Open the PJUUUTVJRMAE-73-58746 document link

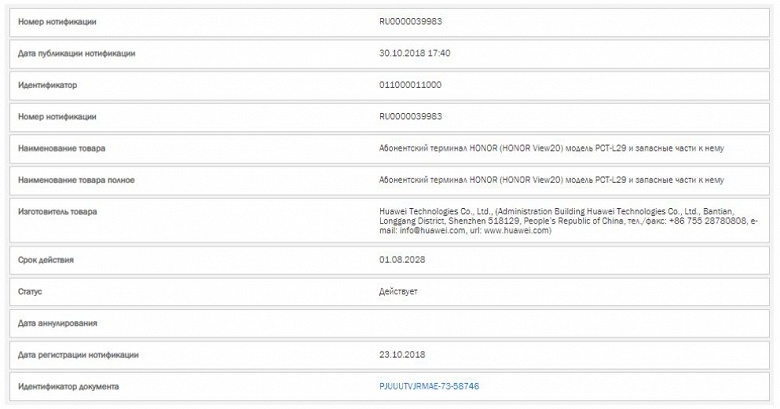(x=429, y=386)
